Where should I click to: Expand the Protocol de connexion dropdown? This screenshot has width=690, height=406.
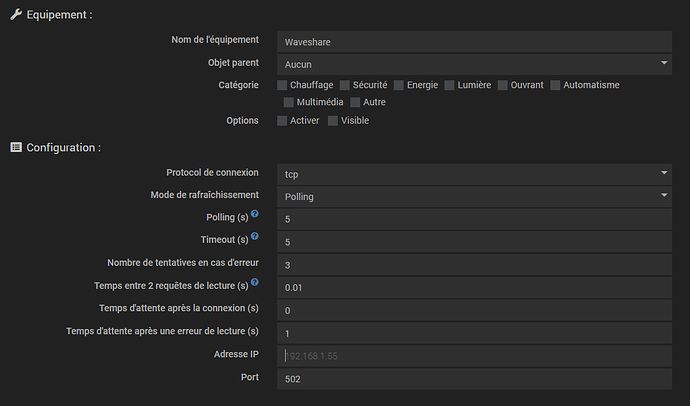(x=473, y=174)
